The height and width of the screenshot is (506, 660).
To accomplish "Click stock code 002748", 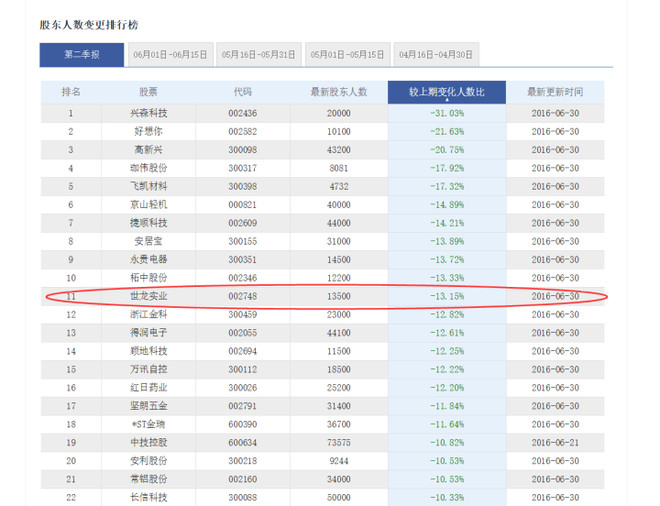I will click(x=243, y=296).
